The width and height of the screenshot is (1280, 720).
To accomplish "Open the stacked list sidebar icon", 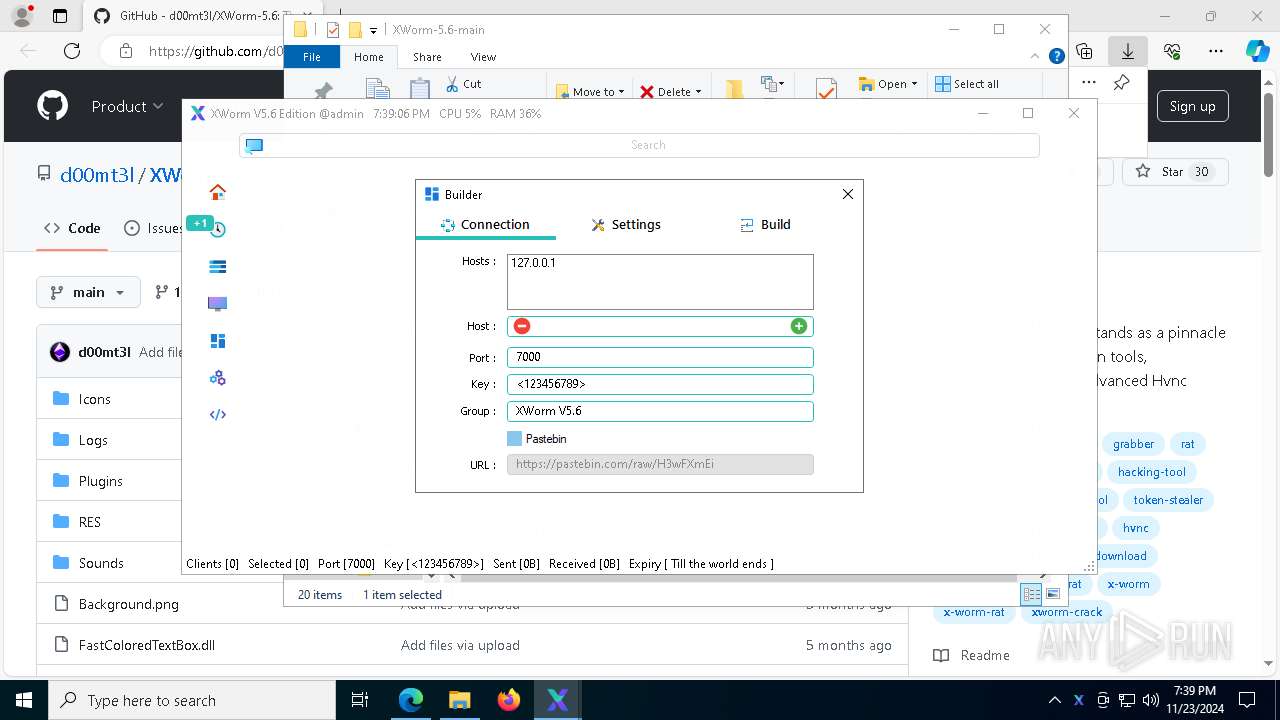I will coord(217,266).
